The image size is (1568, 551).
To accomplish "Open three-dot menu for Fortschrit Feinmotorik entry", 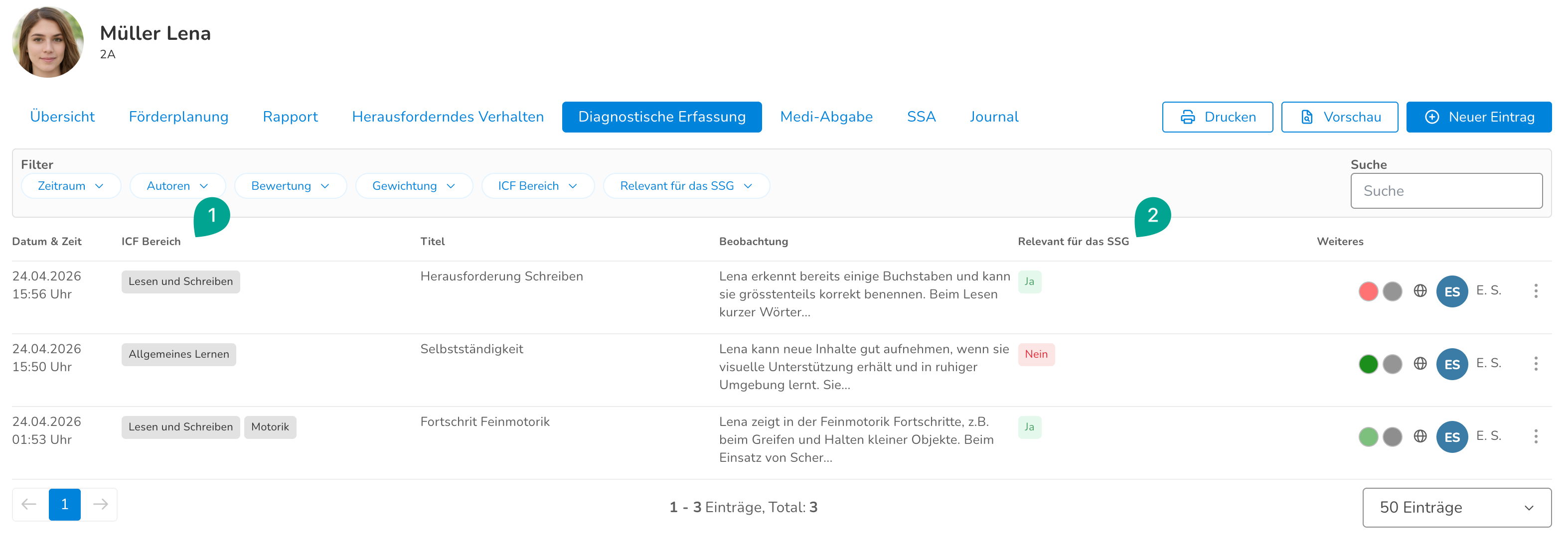I will (1536, 436).
